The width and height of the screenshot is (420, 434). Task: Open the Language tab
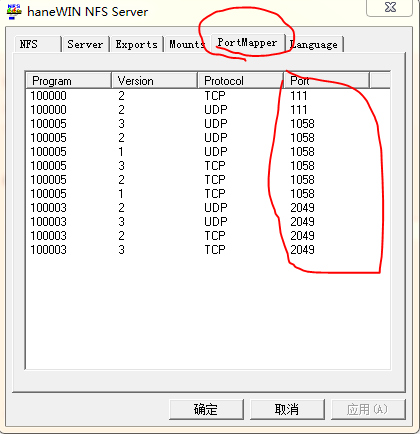point(314,44)
